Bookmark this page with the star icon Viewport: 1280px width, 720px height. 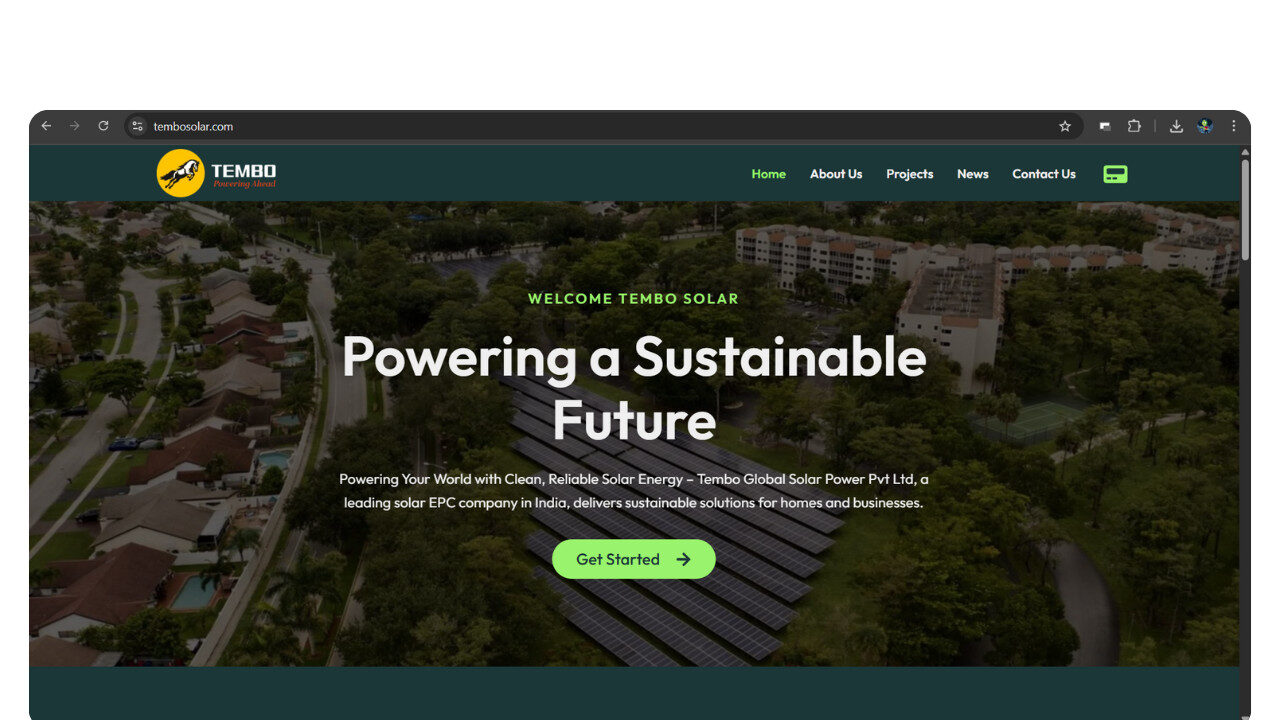1065,126
